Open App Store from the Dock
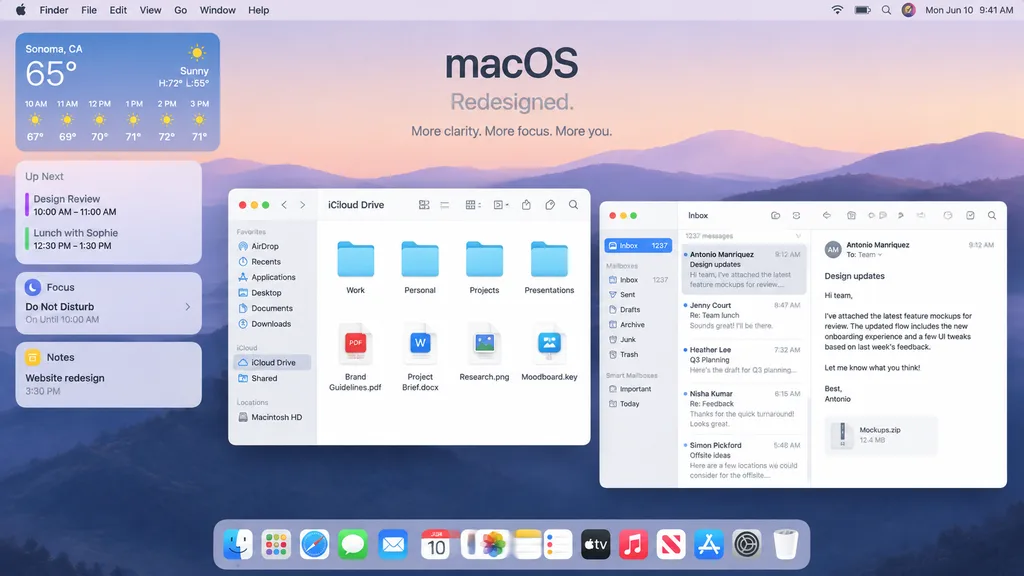Image resolution: width=1024 pixels, height=576 pixels. click(709, 545)
